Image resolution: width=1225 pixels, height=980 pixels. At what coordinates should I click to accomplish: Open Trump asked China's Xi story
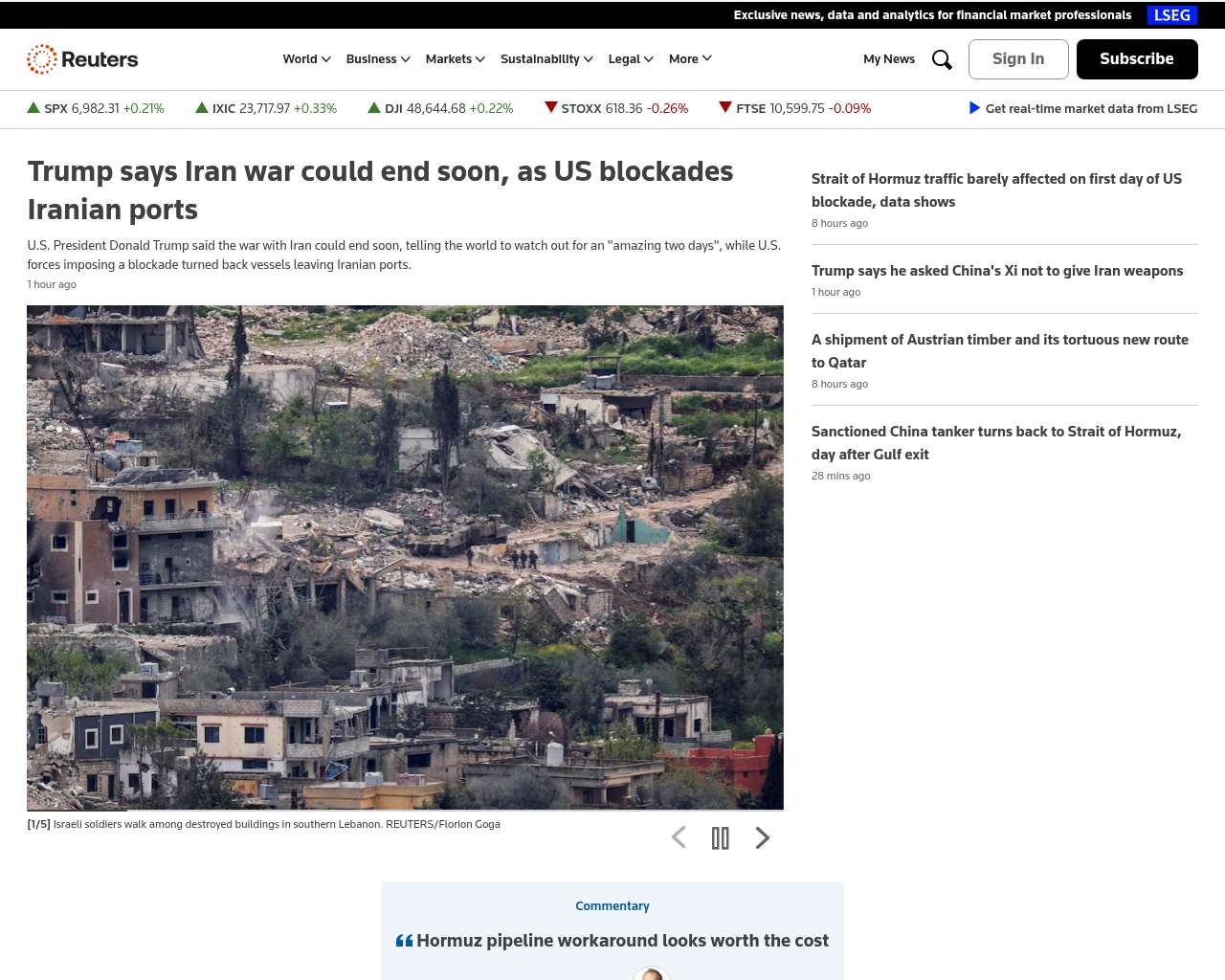pos(997,271)
